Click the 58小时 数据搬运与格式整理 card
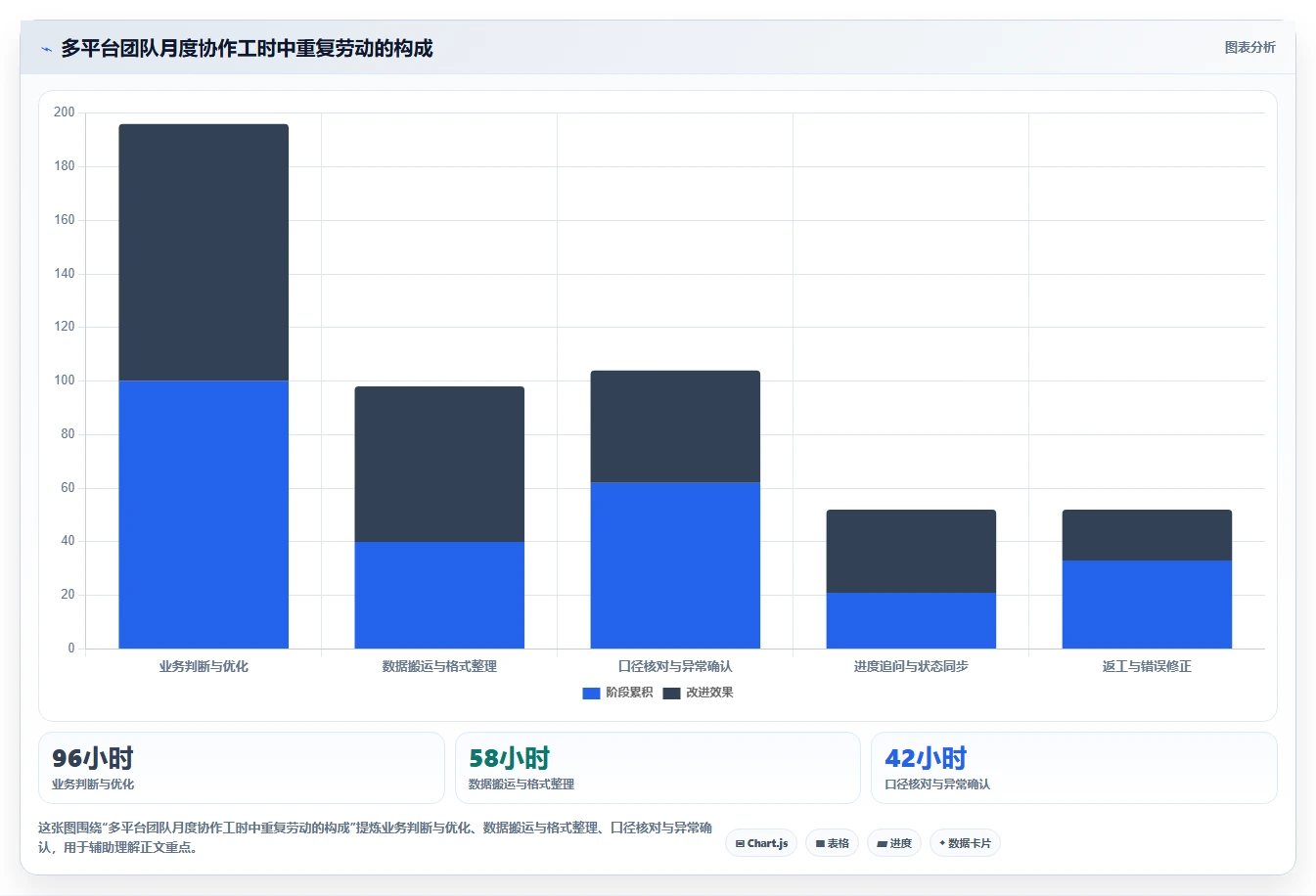Image resolution: width=1316 pixels, height=896 pixels. pos(658,768)
